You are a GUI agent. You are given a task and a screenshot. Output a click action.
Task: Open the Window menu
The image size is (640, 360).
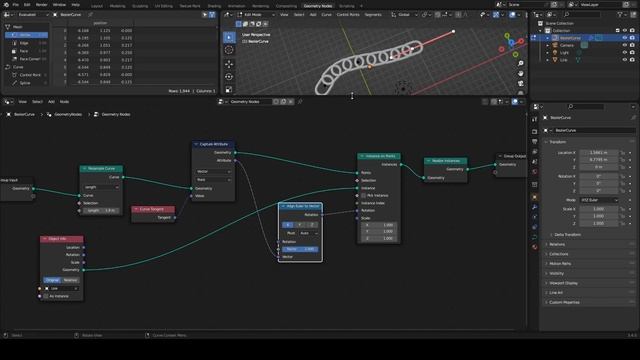click(x=59, y=4)
